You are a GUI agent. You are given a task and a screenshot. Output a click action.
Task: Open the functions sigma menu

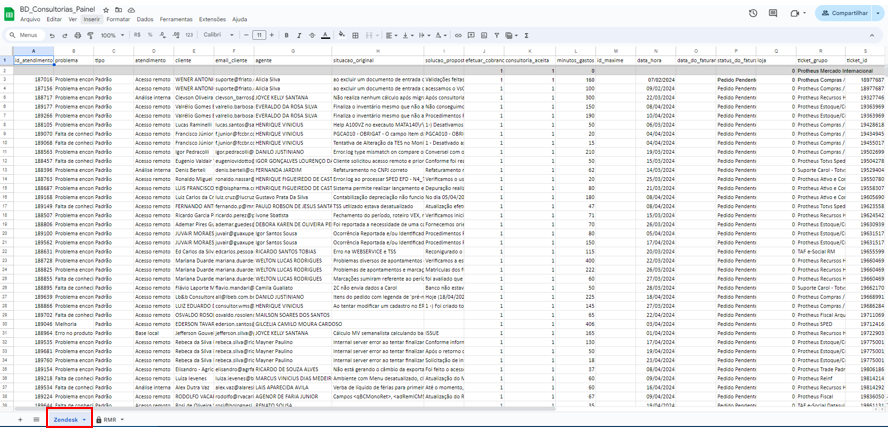tap(527, 35)
